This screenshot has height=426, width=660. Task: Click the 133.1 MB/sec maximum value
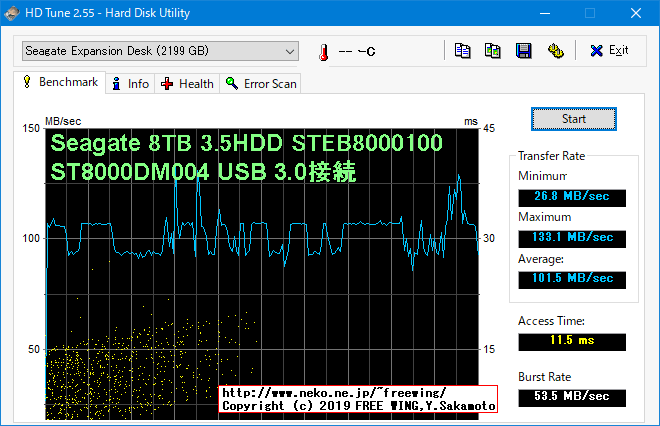tap(572, 239)
